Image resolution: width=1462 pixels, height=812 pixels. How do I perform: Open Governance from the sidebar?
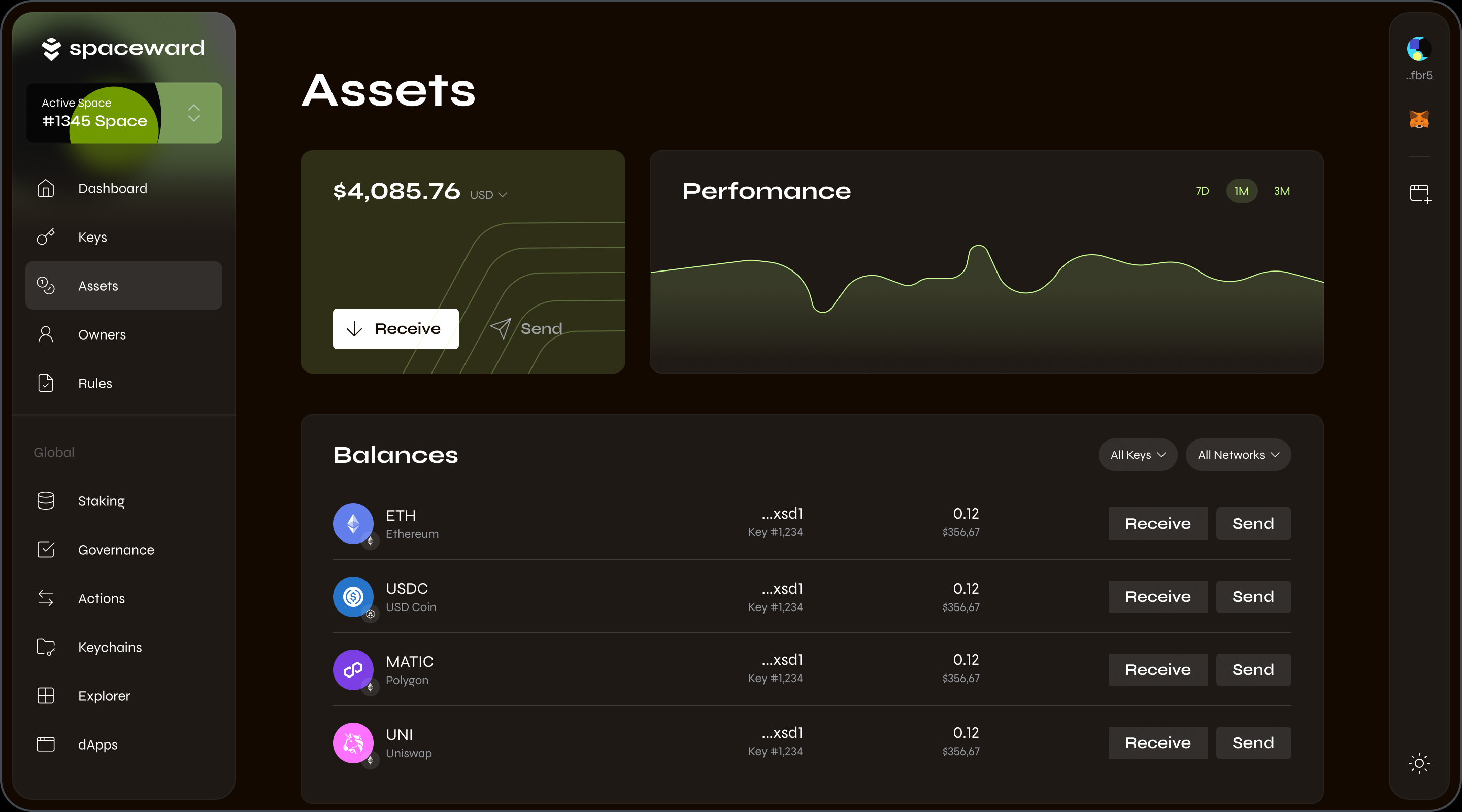(x=116, y=549)
